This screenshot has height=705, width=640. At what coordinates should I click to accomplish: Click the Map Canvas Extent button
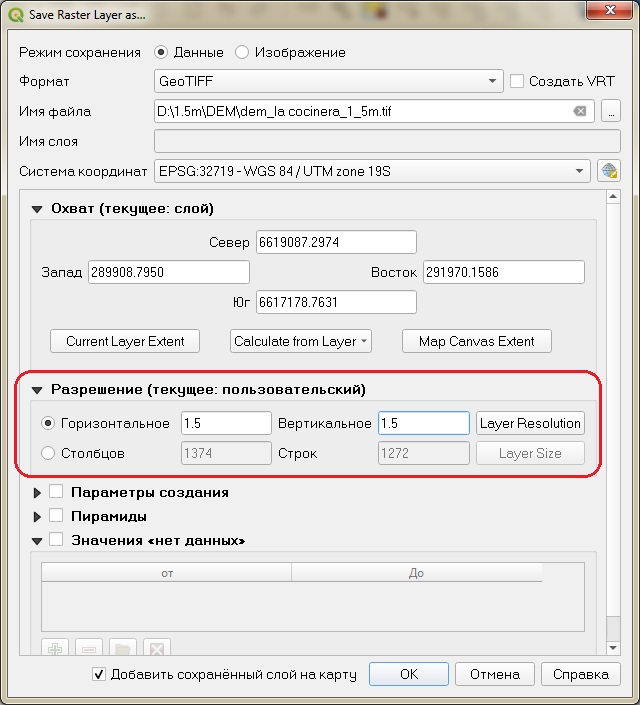pyautogui.click(x=477, y=341)
